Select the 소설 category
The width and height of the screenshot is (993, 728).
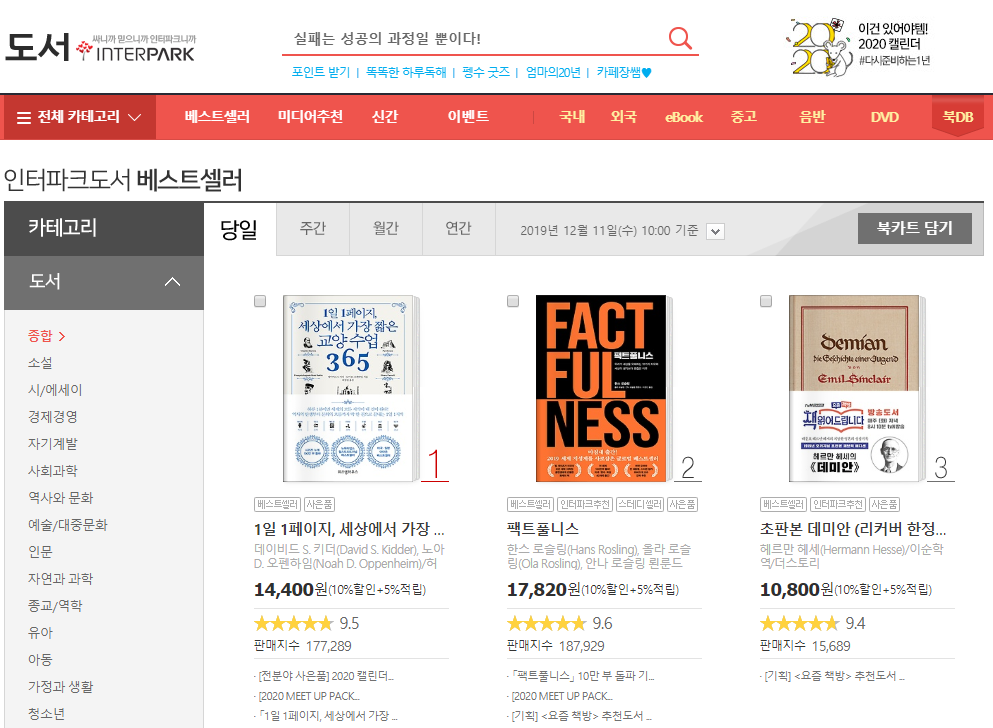coord(40,363)
